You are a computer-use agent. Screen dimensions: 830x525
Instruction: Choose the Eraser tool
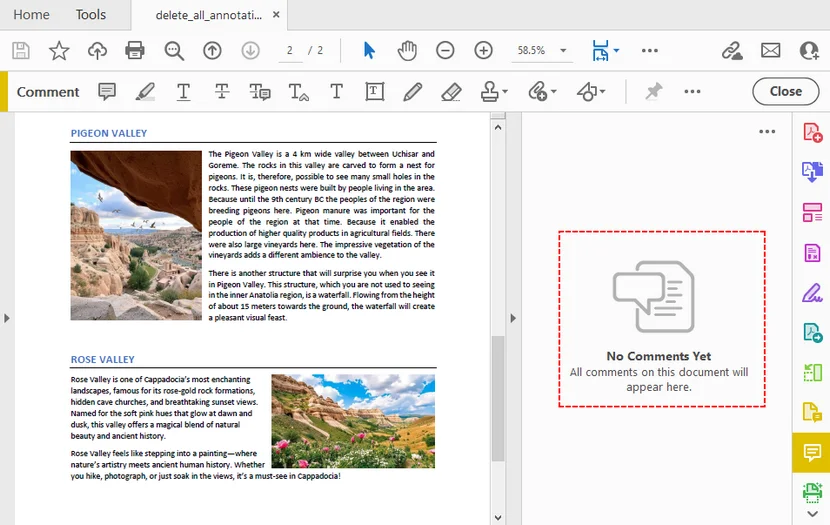click(451, 92)
